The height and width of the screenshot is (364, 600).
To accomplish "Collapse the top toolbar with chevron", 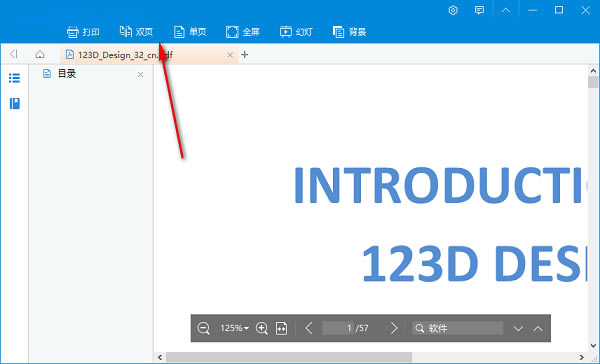I will pyautogui.click(x=506, y=10).
